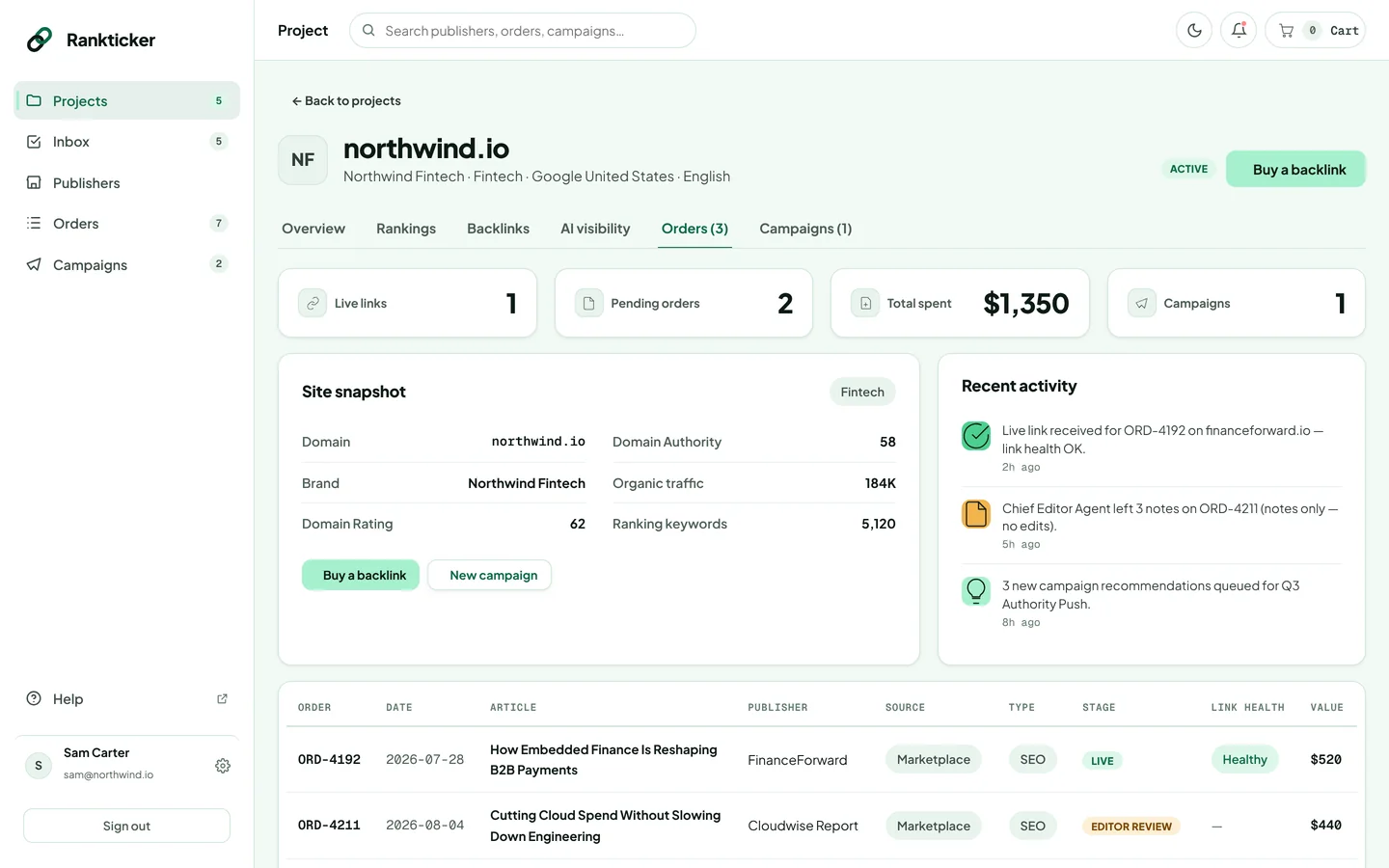
Task: Click the Help external link icon
Action: coord(222,699)
